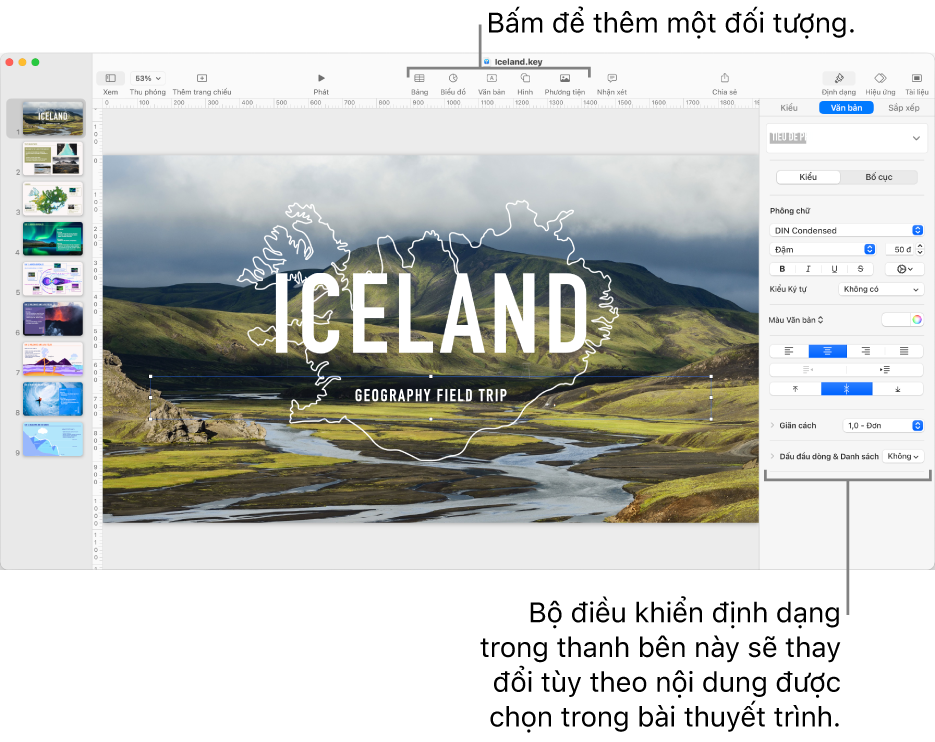935x742 pixels.
Task: Open the advanced text options gear menu
Action: [x=905, y=269]
